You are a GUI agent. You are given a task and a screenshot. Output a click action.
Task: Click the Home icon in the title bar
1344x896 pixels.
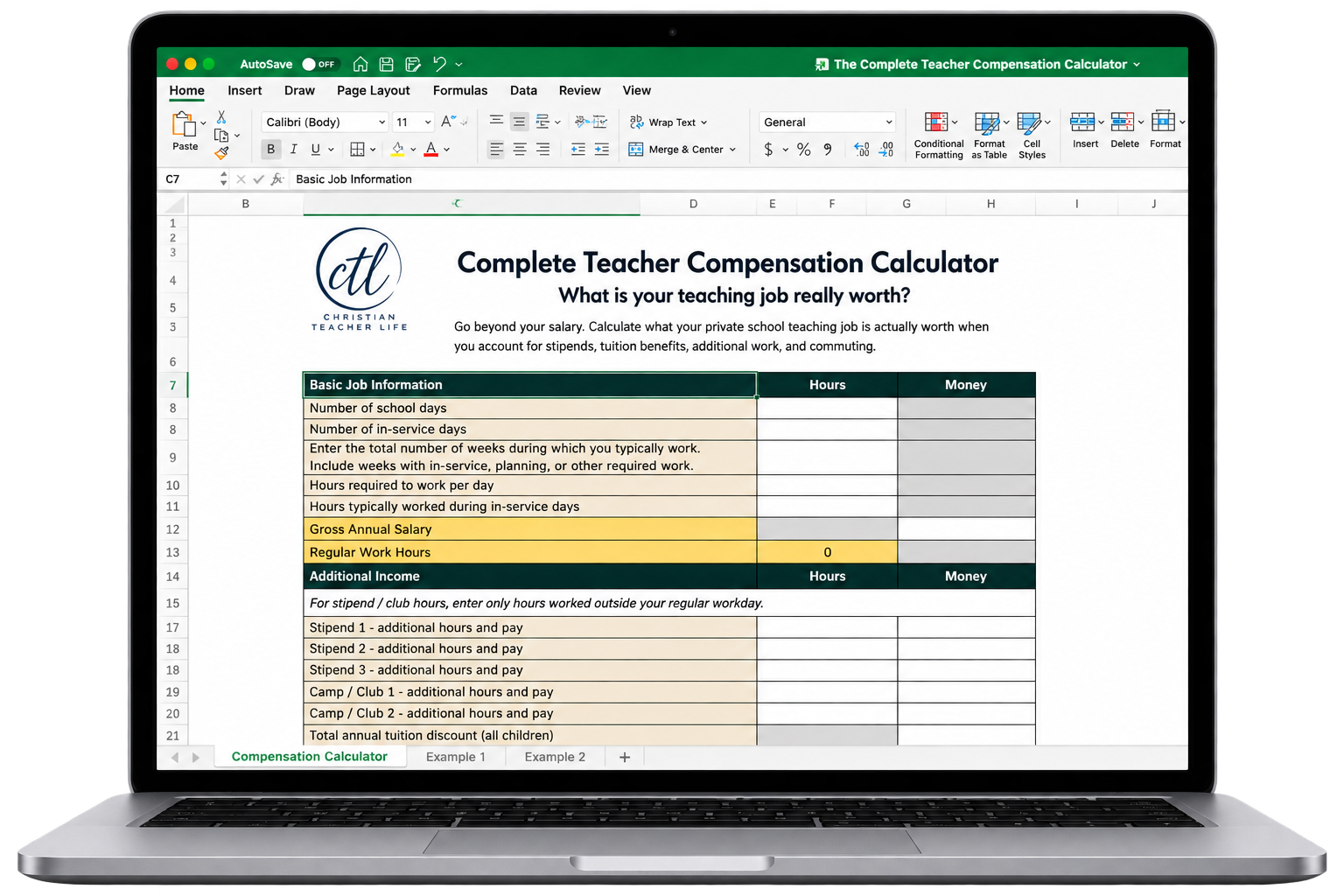pyautogui.click(x=360, y=64)
